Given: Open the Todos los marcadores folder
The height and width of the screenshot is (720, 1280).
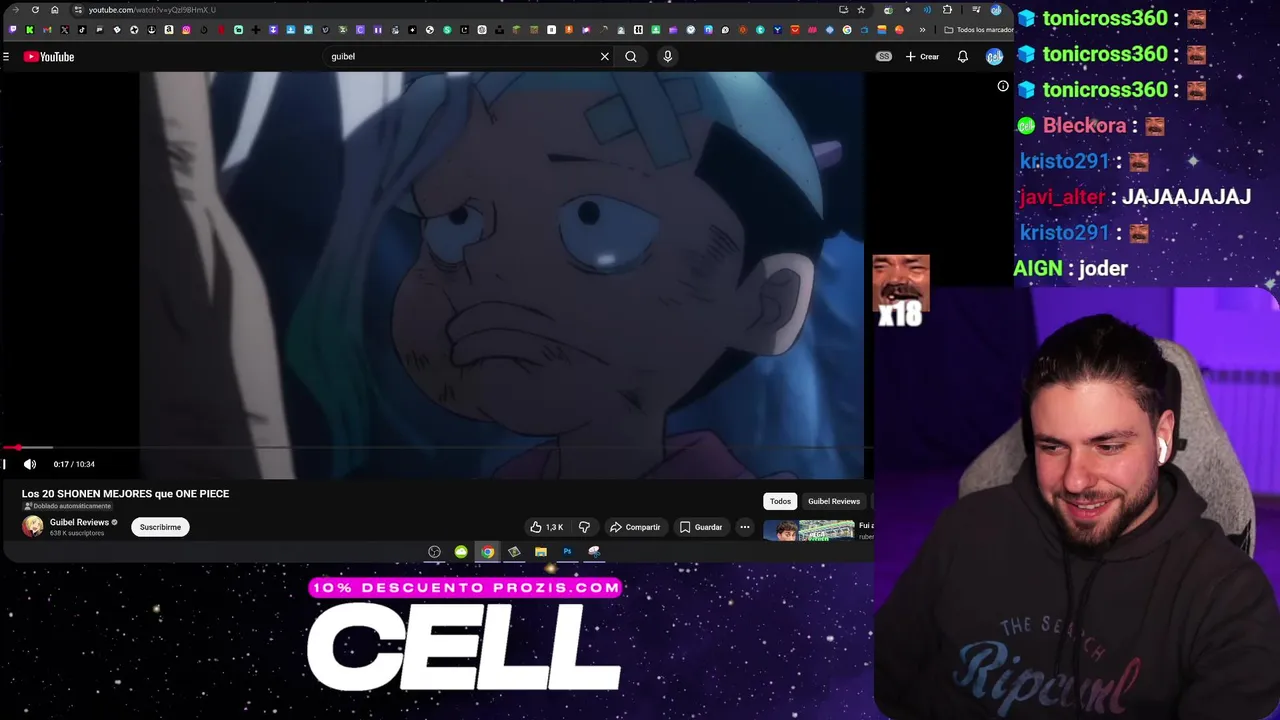Looking at the screenshot, I should 979,30.
